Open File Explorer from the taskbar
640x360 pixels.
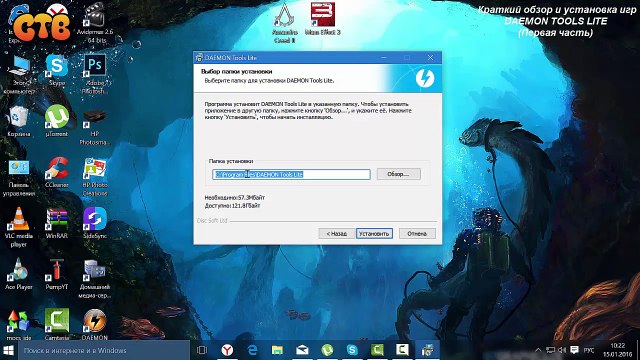pyautogui.click(x=277, y=350)
